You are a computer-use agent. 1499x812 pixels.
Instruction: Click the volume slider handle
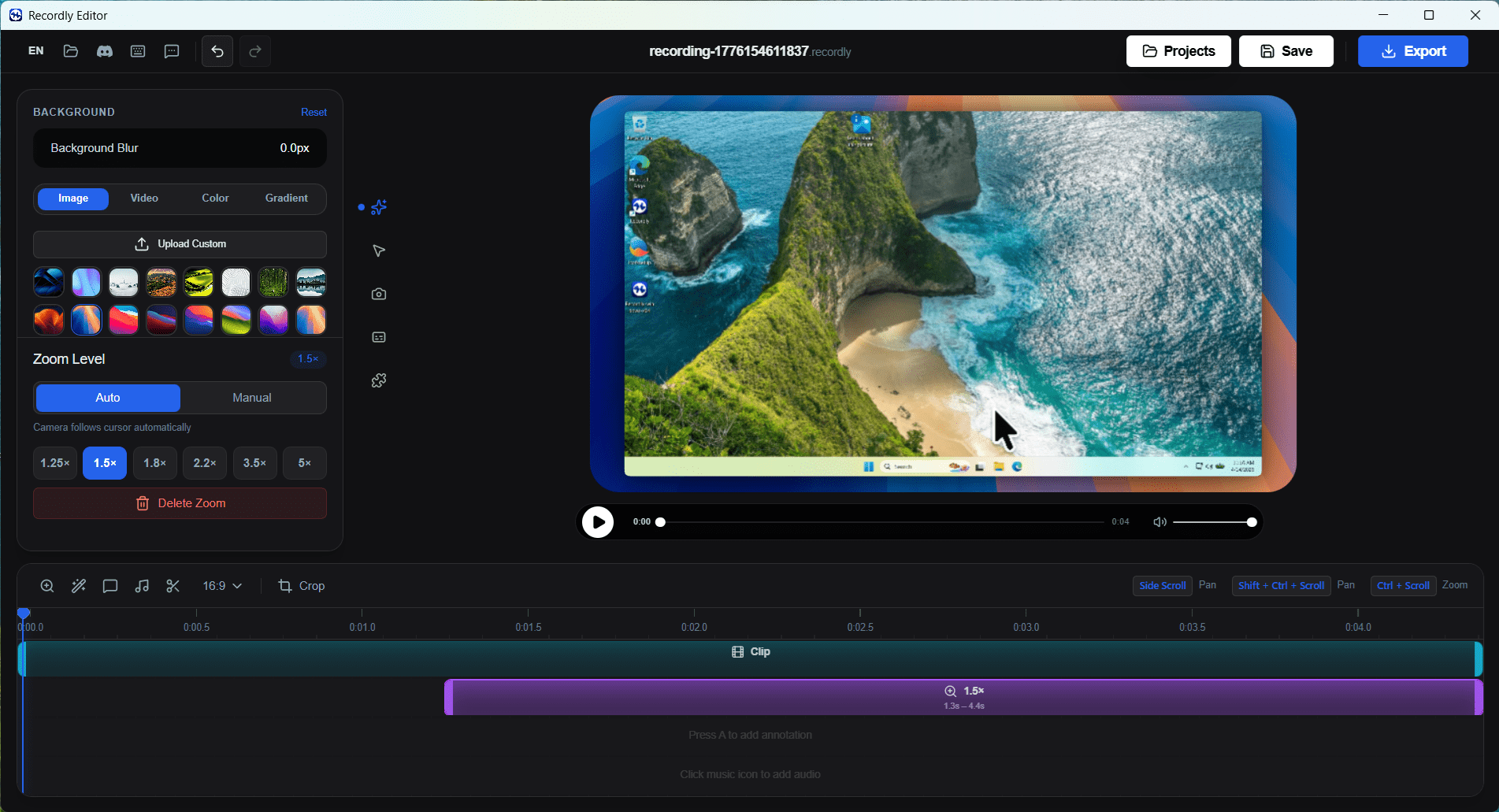tap(1251, 522)
